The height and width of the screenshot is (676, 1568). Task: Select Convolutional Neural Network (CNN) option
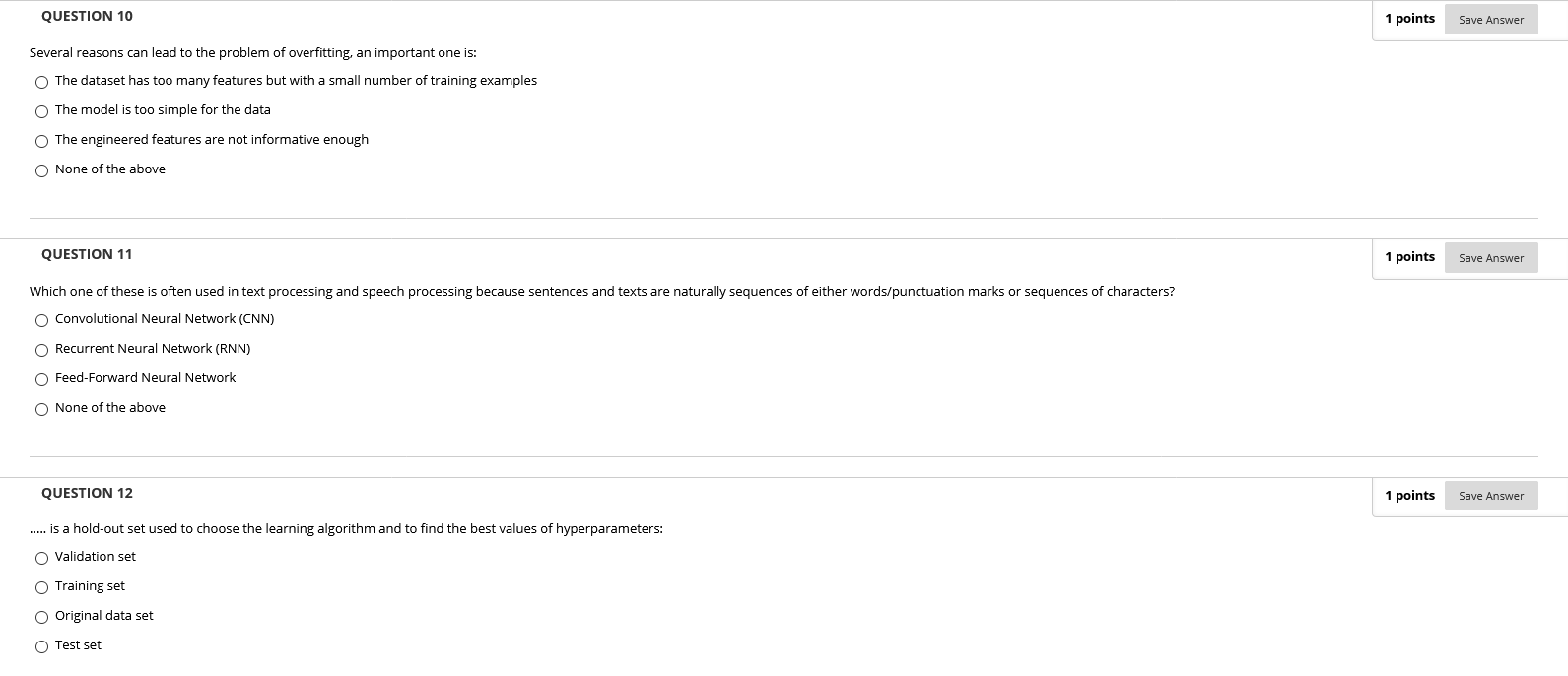[x=41, y=320]
